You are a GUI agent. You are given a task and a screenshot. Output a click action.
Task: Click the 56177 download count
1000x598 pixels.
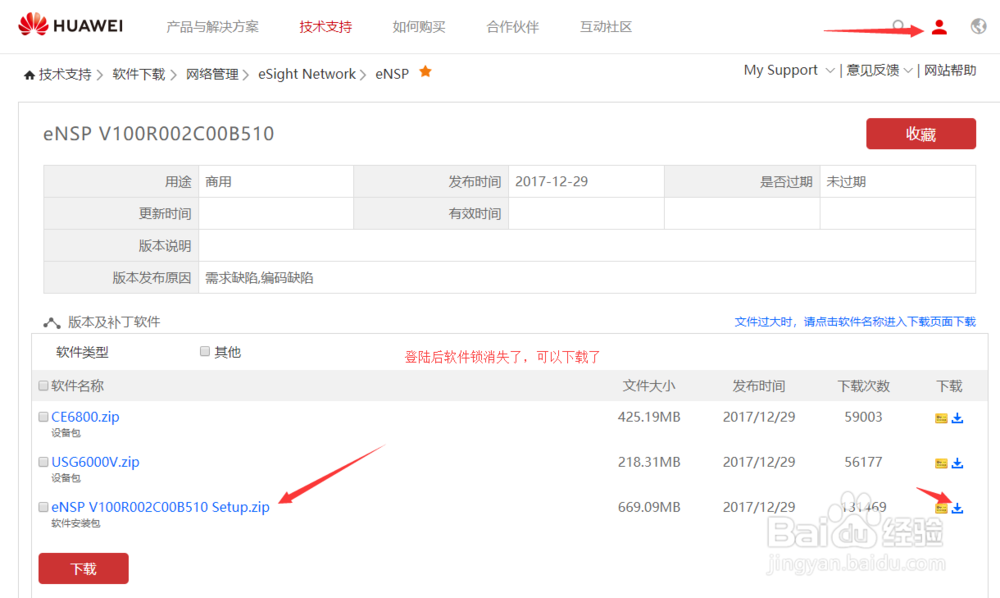(x=863, y=462)
